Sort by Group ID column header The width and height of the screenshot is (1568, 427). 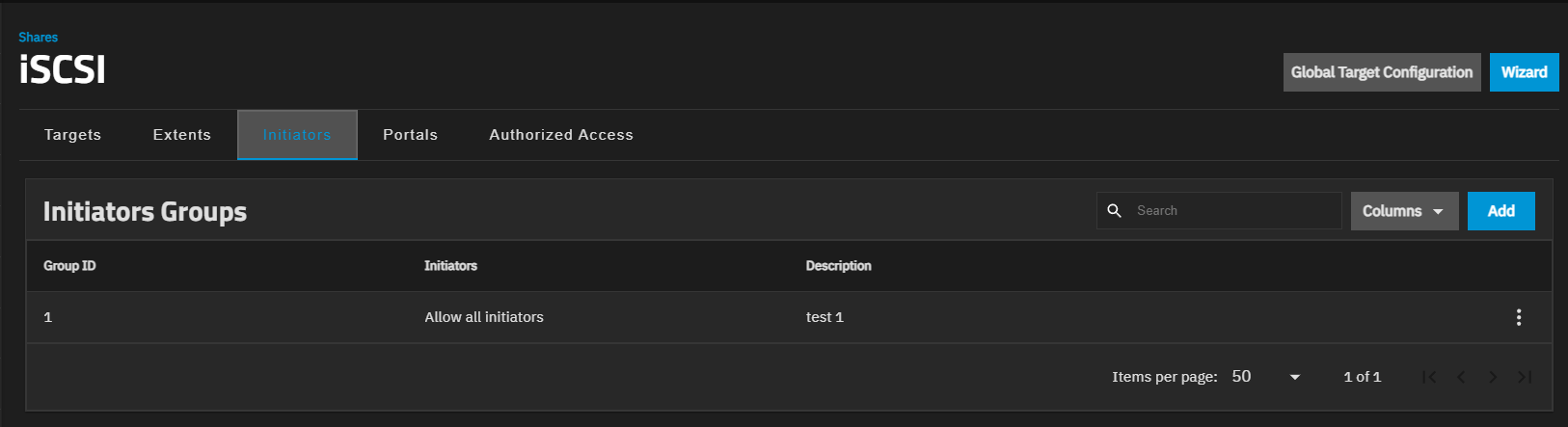coord(69,266)
